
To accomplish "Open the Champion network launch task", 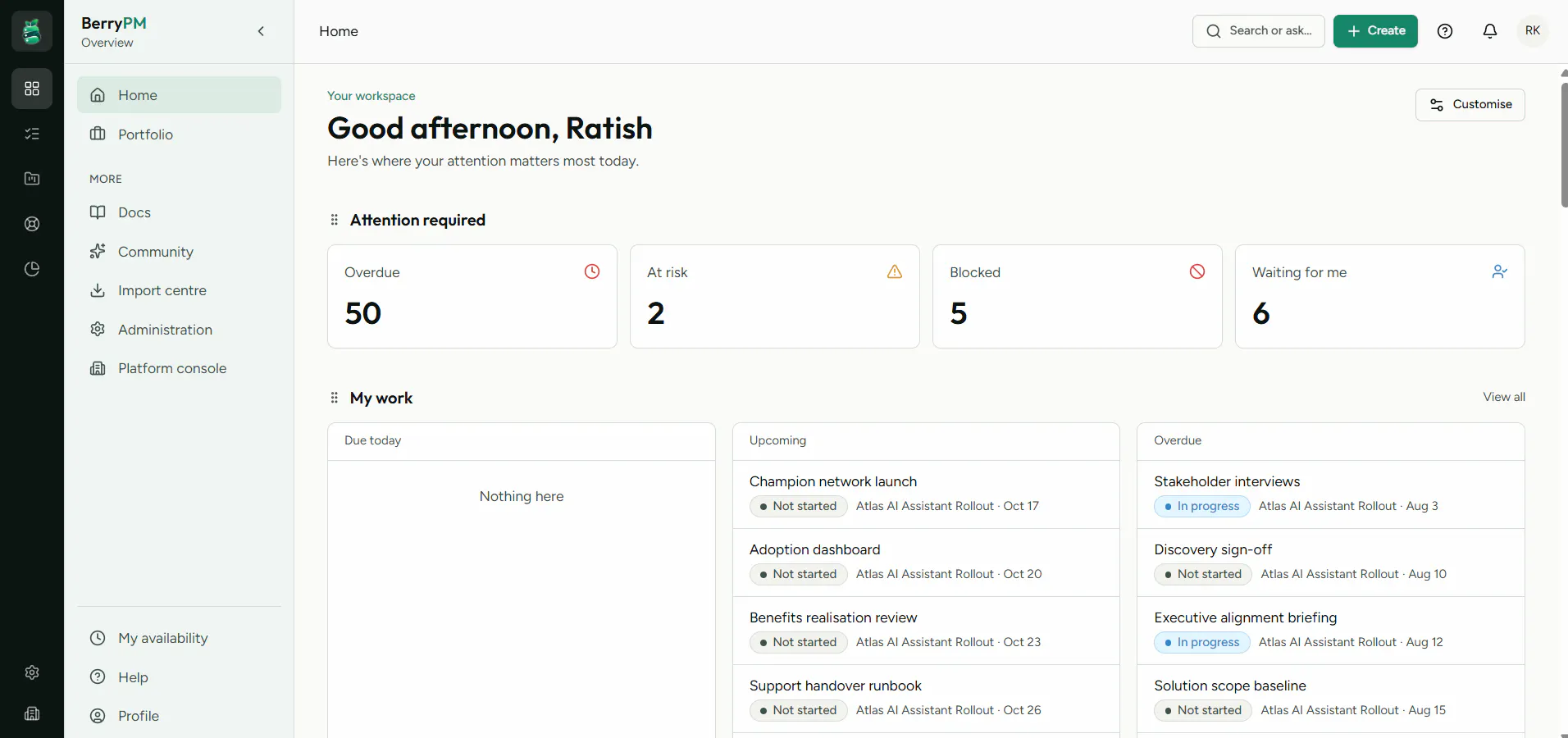I will (926, 494).
